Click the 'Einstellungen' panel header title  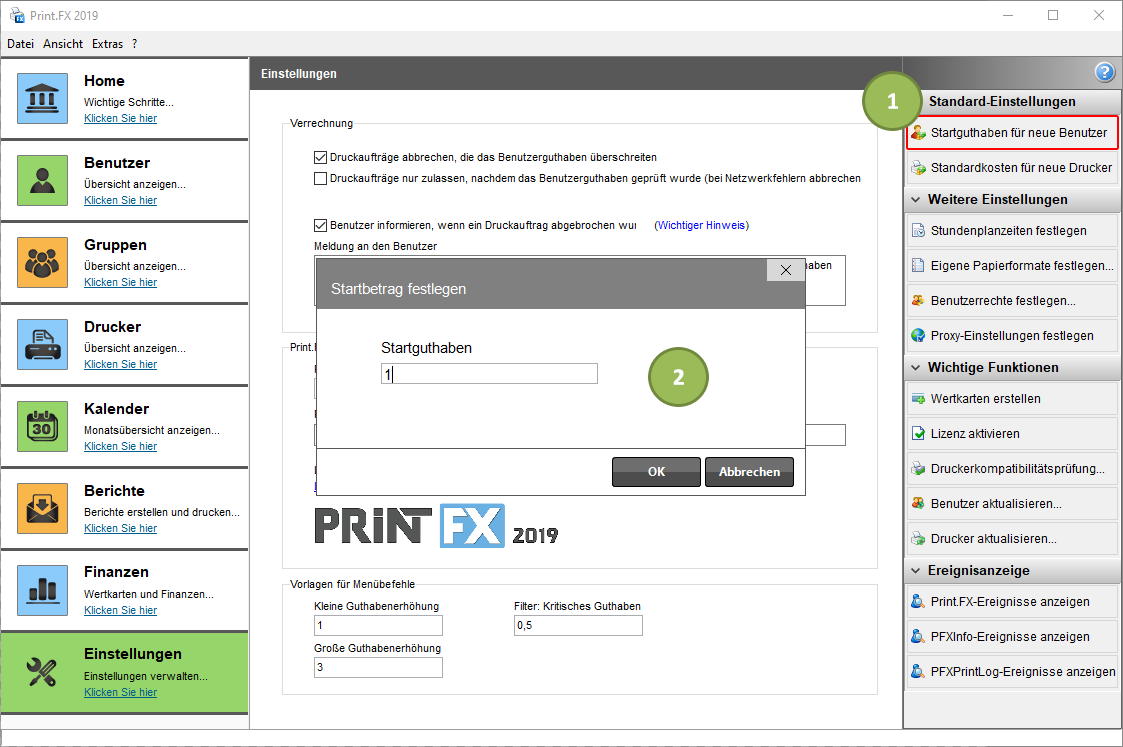tap(299, 74)
